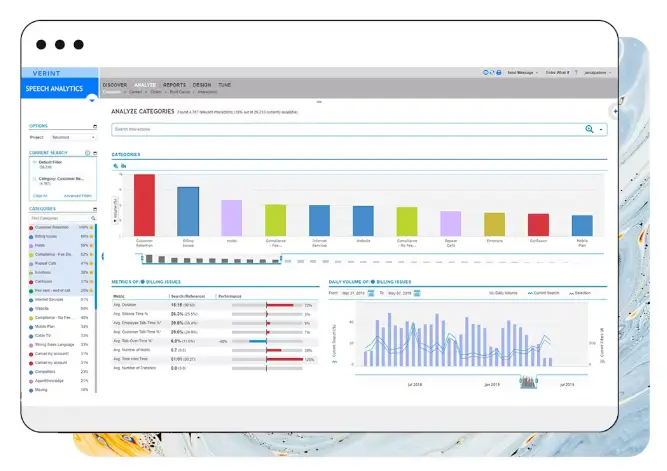Click the Customer Retention color dot
The width and height of the screenshot is (667, 471).
coord(31,228)
